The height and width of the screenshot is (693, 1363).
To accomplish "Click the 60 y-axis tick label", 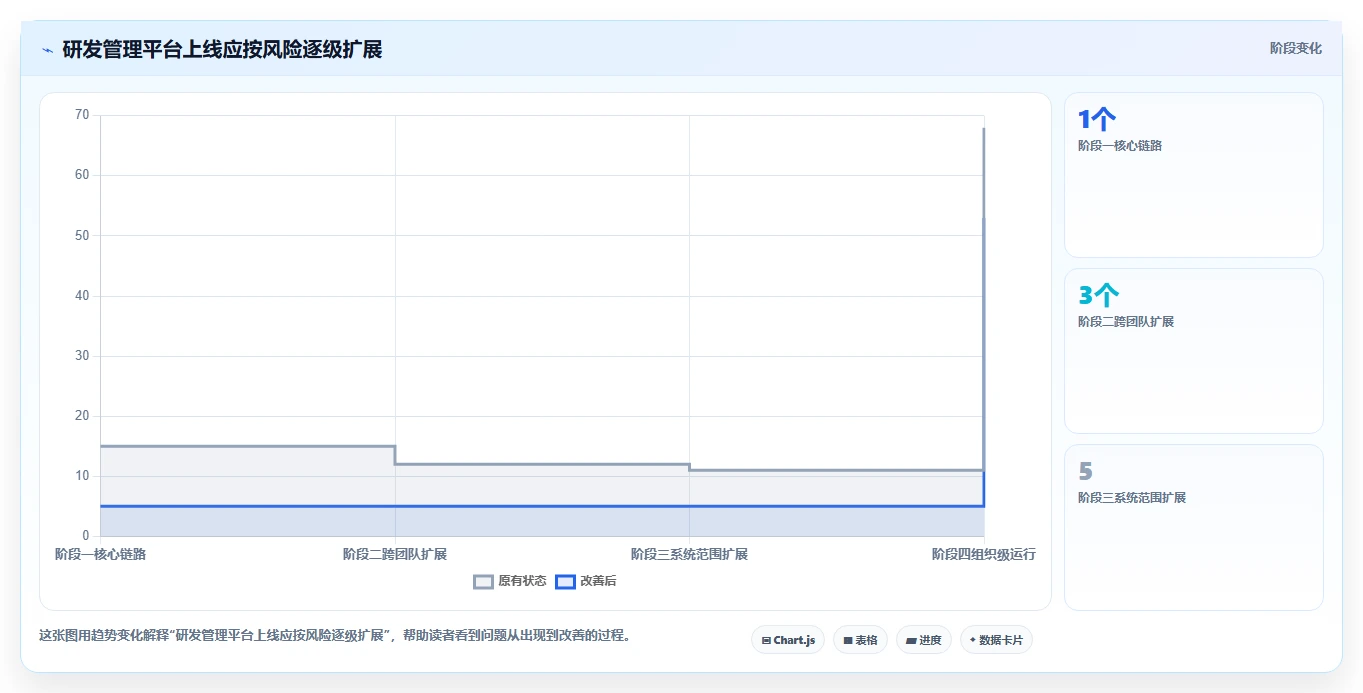I will coord(82,175).
